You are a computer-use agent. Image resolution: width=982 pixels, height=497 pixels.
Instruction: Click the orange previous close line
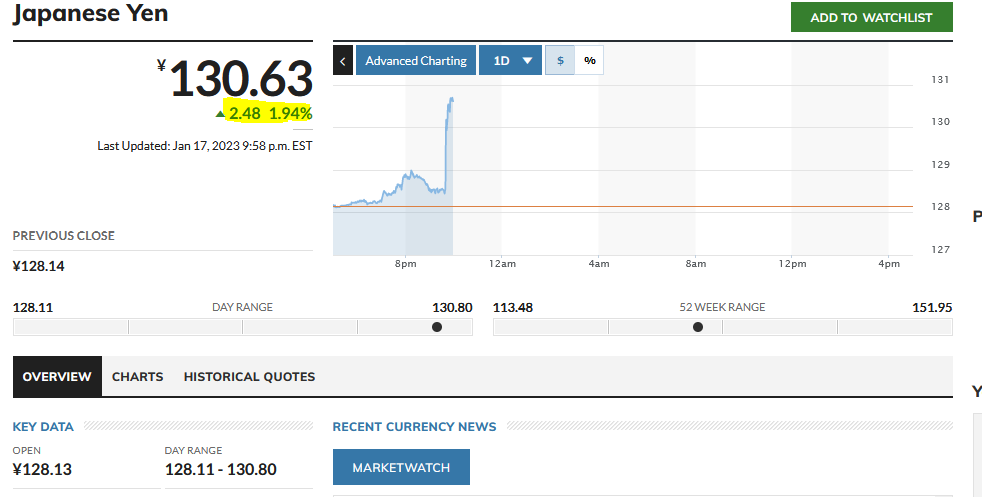tap(623, 206)
